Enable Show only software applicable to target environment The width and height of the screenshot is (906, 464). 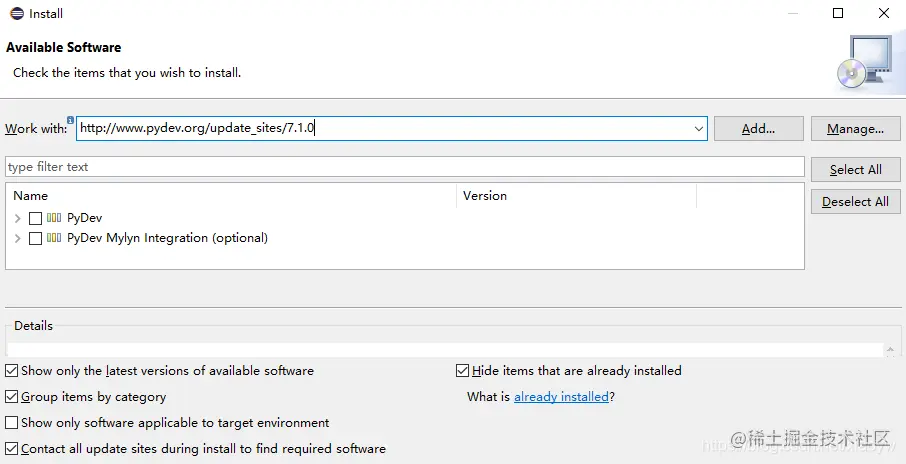pyautogui.click(x=12, y=422)
